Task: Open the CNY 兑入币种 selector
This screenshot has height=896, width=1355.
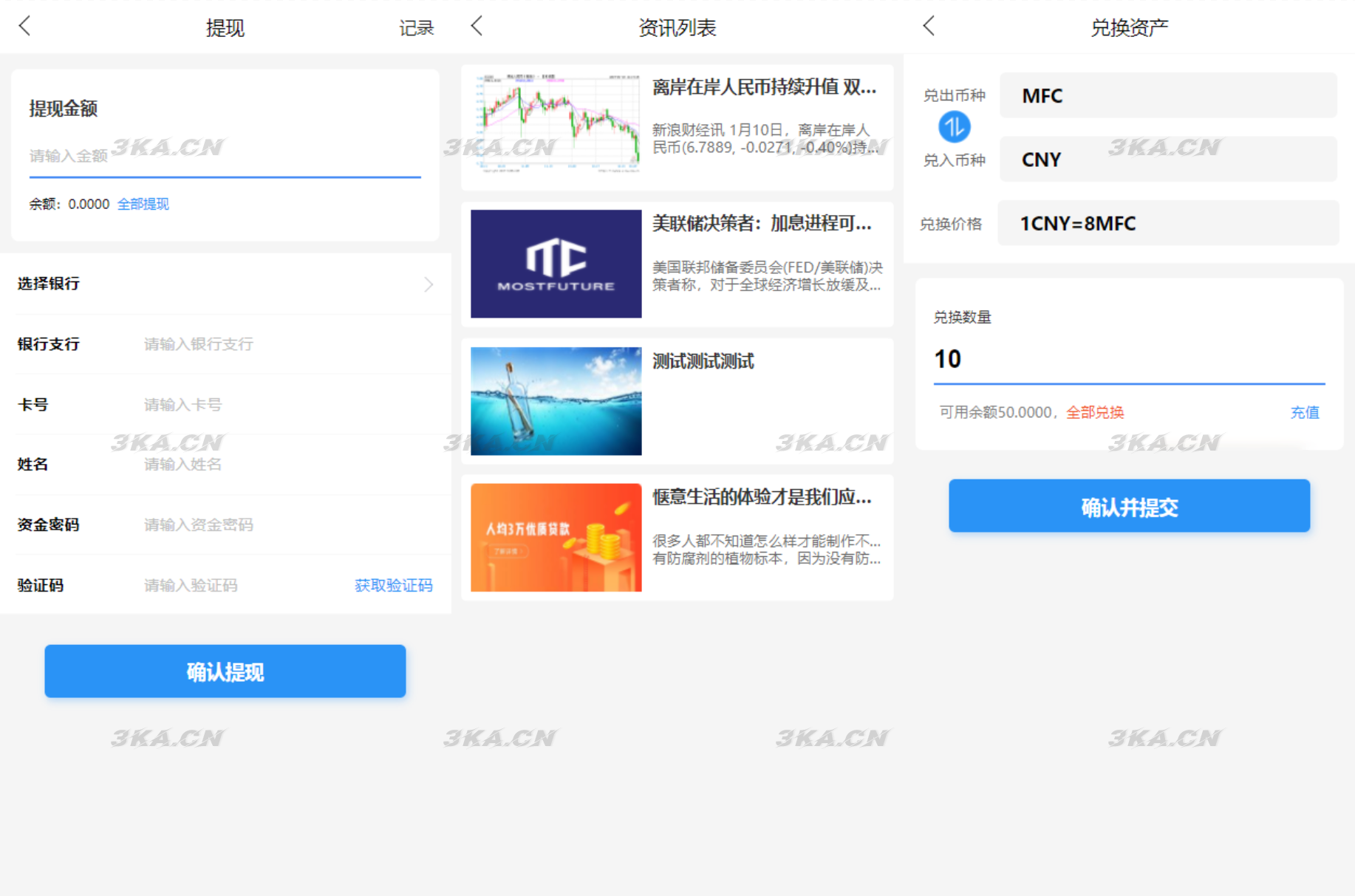Action: (x=1168, y=159)
